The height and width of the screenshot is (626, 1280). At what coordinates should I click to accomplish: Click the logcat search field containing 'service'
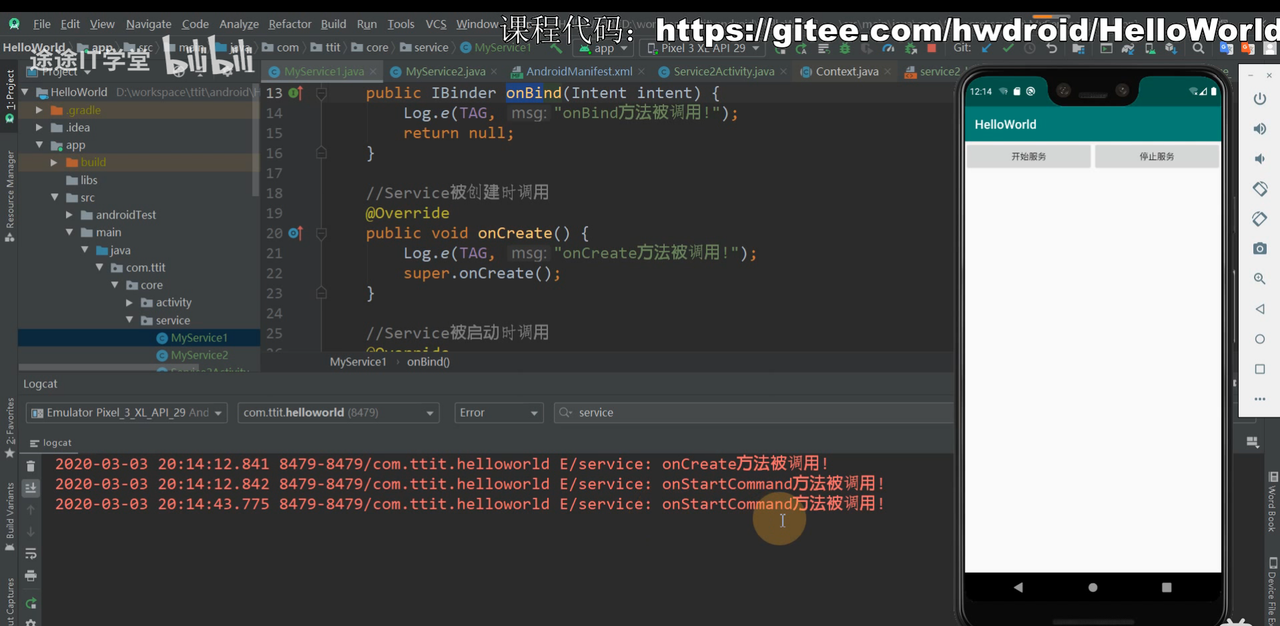pos(750,412)
